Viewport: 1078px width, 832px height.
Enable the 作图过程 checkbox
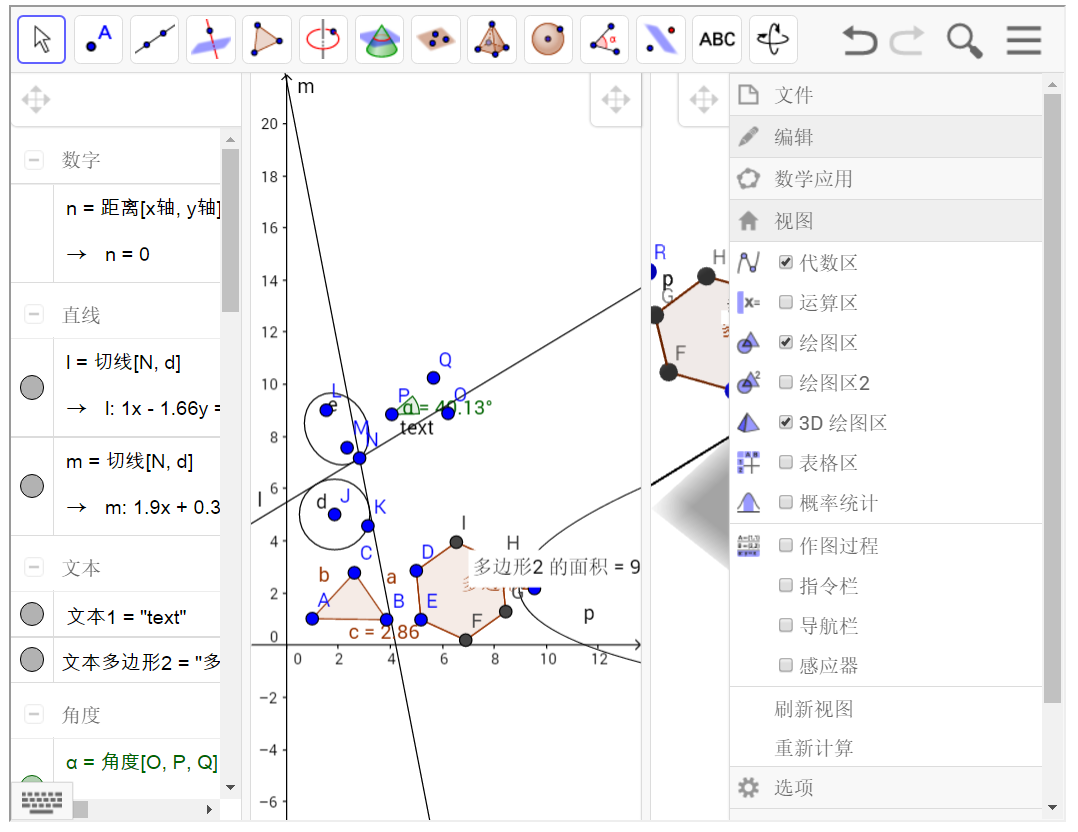786,545
